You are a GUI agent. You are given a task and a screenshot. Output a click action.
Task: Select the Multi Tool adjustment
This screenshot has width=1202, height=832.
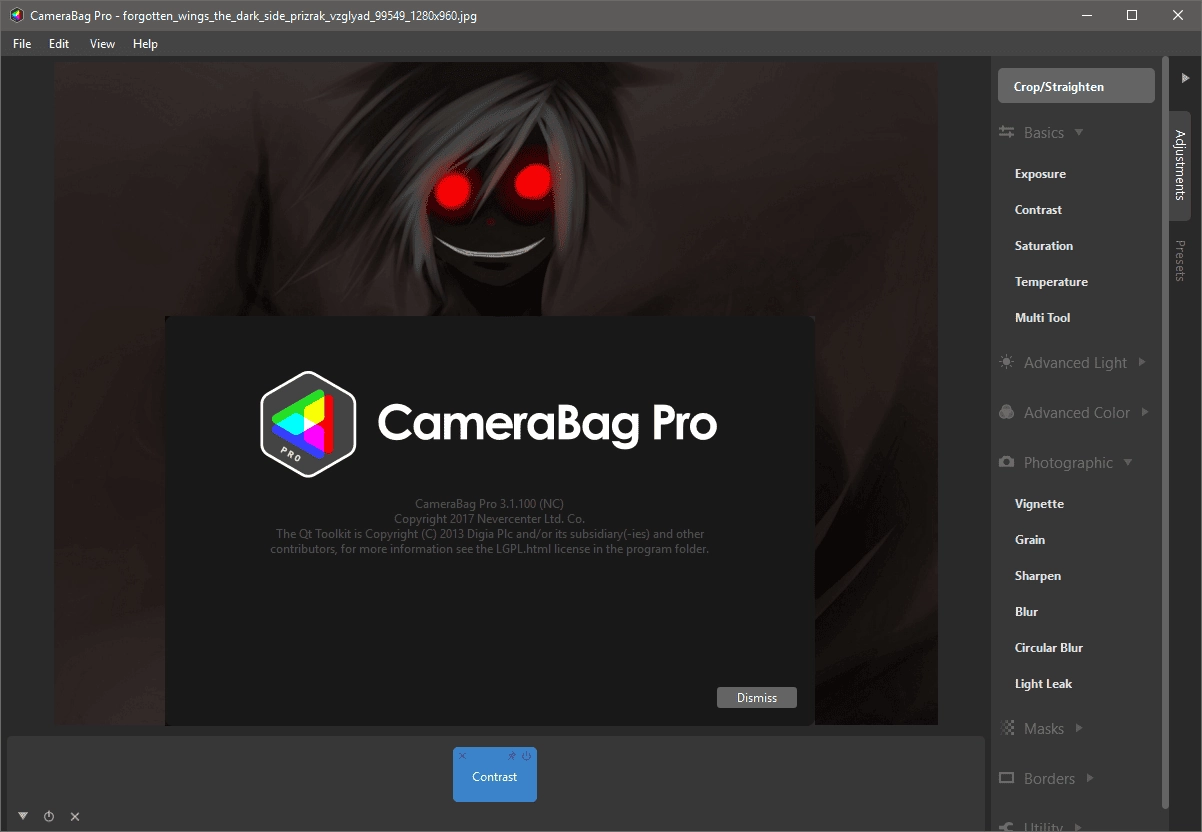click(x=1042, y=318)
